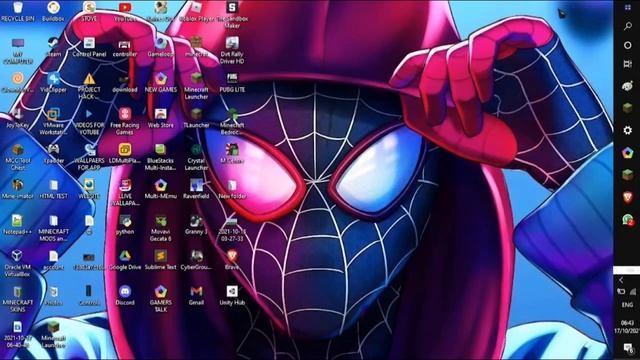Screen dimensions: 640x360
Task: Open the VIDEOS FOR YOUTUBE shortcut
Action: click(x=89, y=121)
